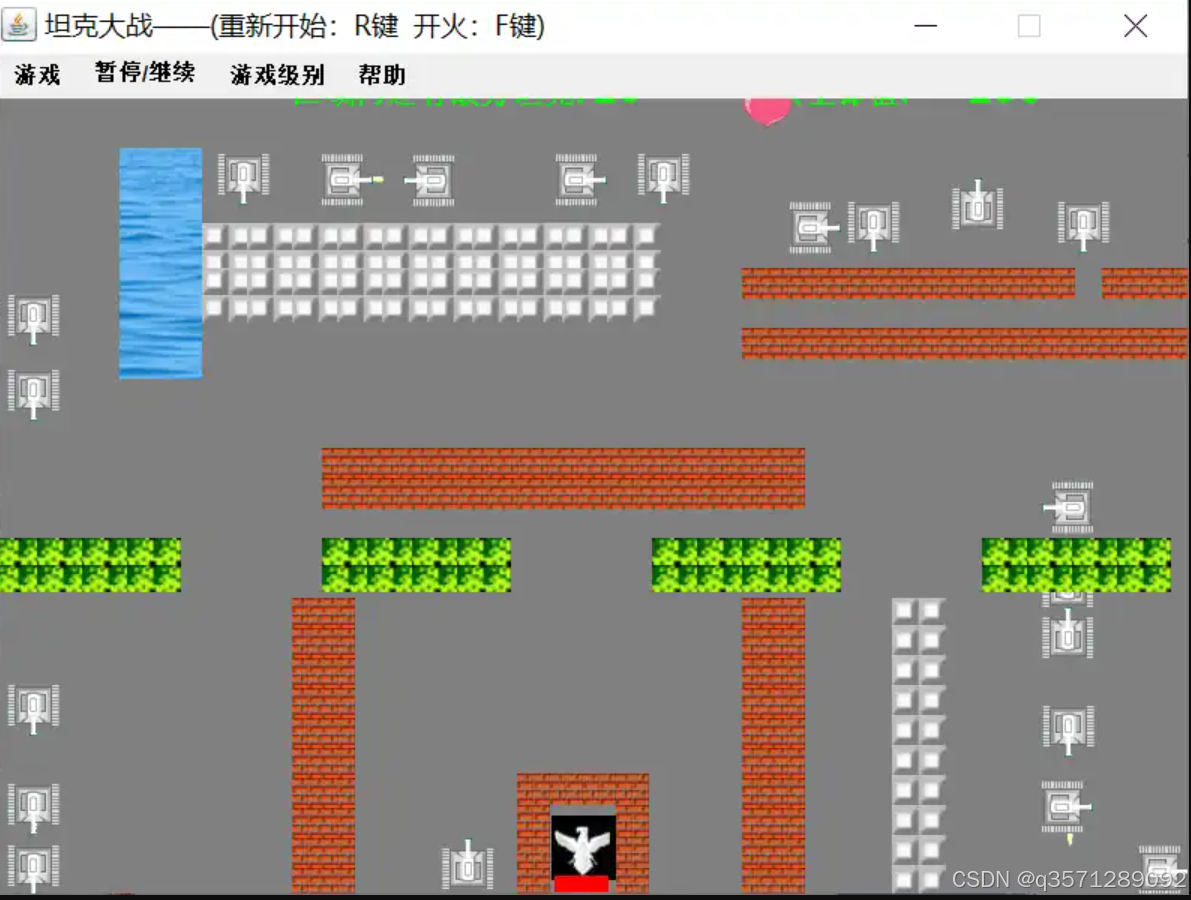This screenshot has height=900, width=1191.
Task: Click the red bar under the eagle
Action: tap(582, 884)
